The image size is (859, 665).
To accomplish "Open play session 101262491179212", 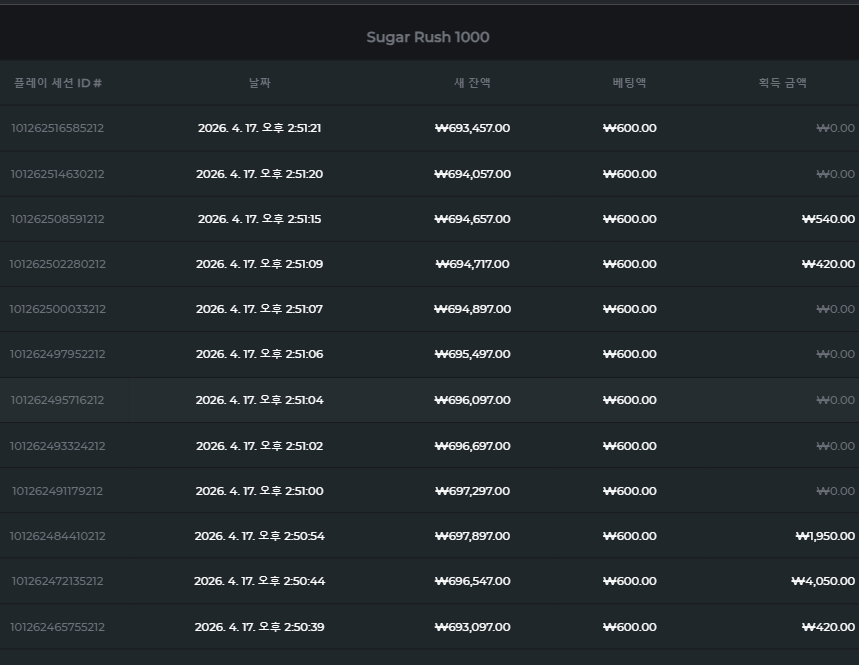I will [58, 491].
